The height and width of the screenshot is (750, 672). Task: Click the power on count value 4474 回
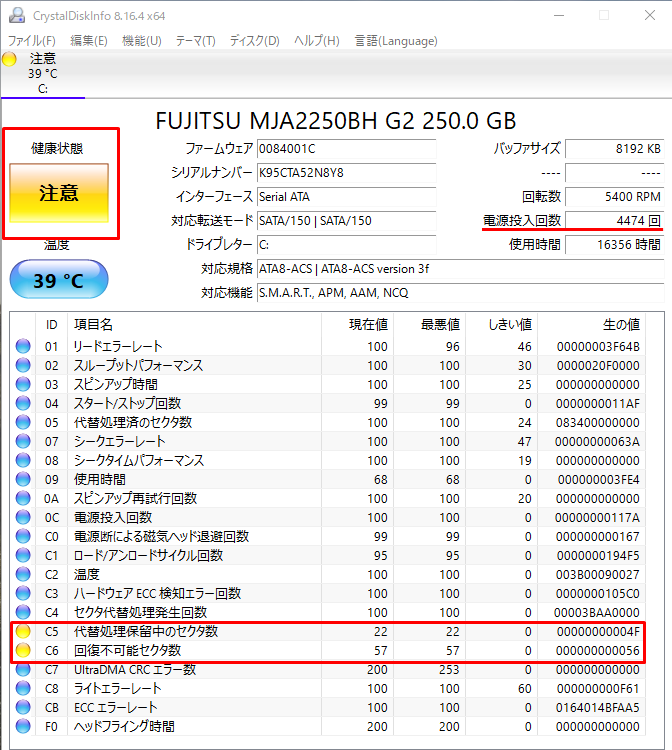tap(614, 221)
